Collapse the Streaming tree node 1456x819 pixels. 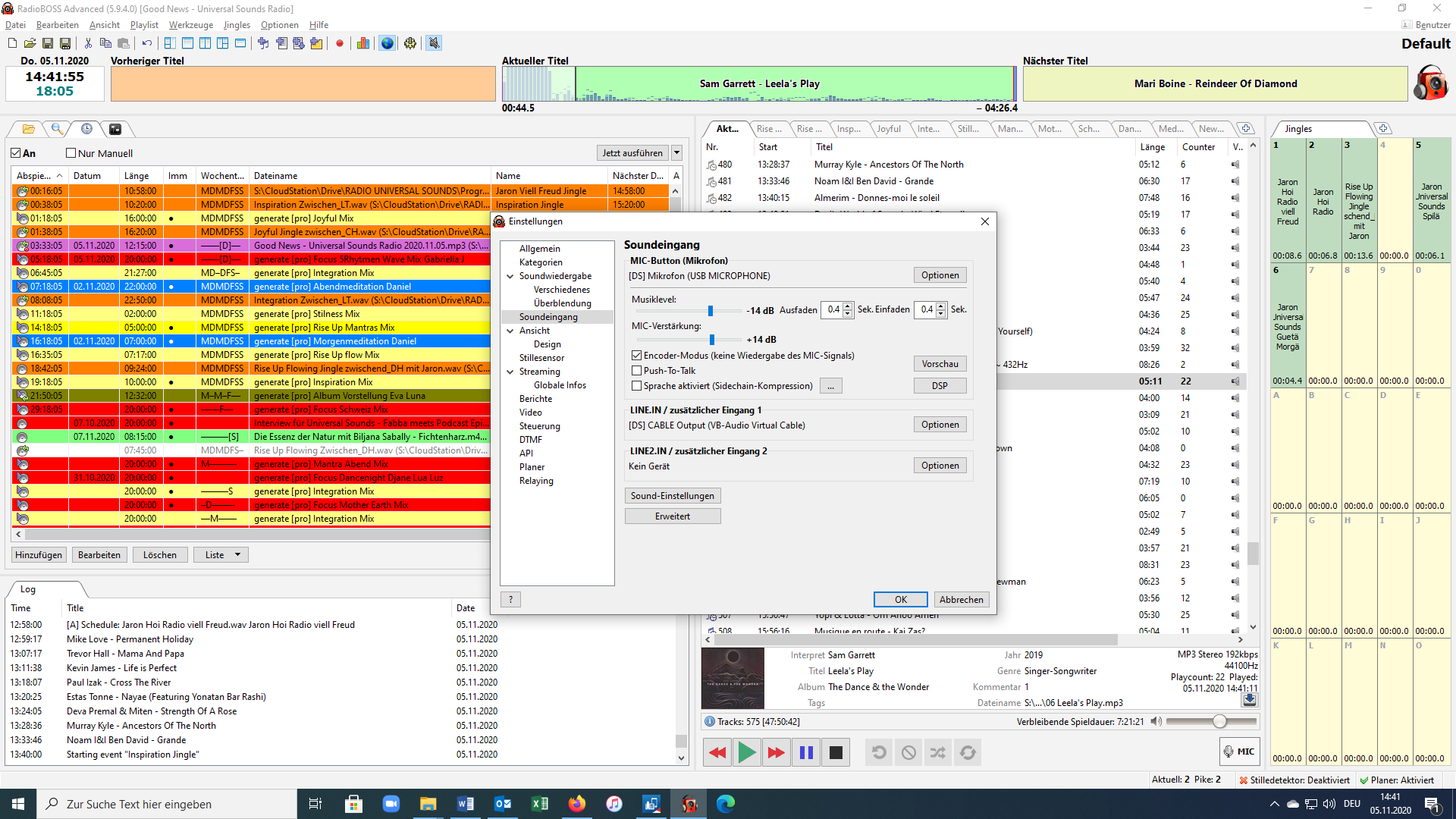click(x=510, y=372)
